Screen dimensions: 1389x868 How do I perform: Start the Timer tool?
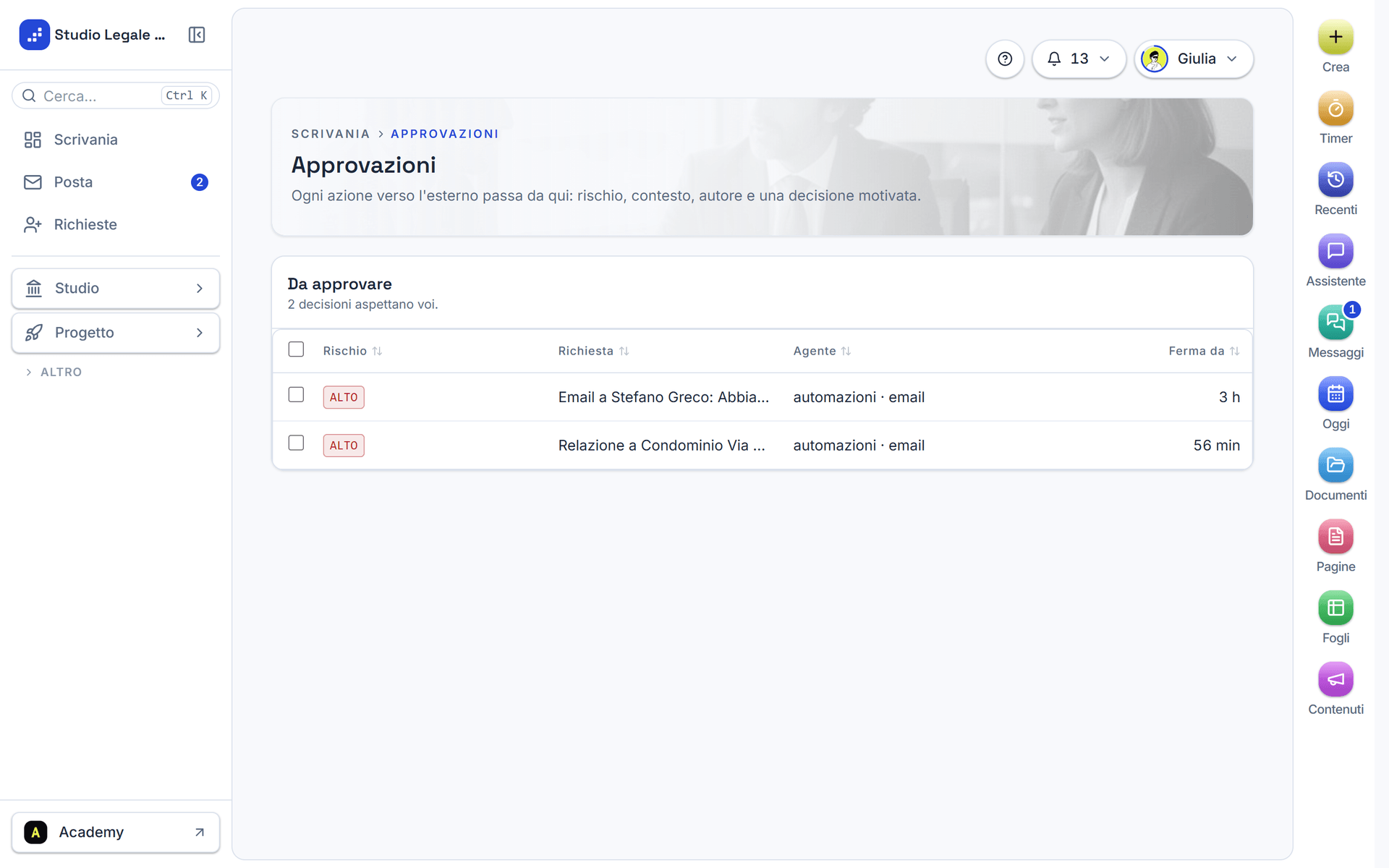click(1335, 109)
